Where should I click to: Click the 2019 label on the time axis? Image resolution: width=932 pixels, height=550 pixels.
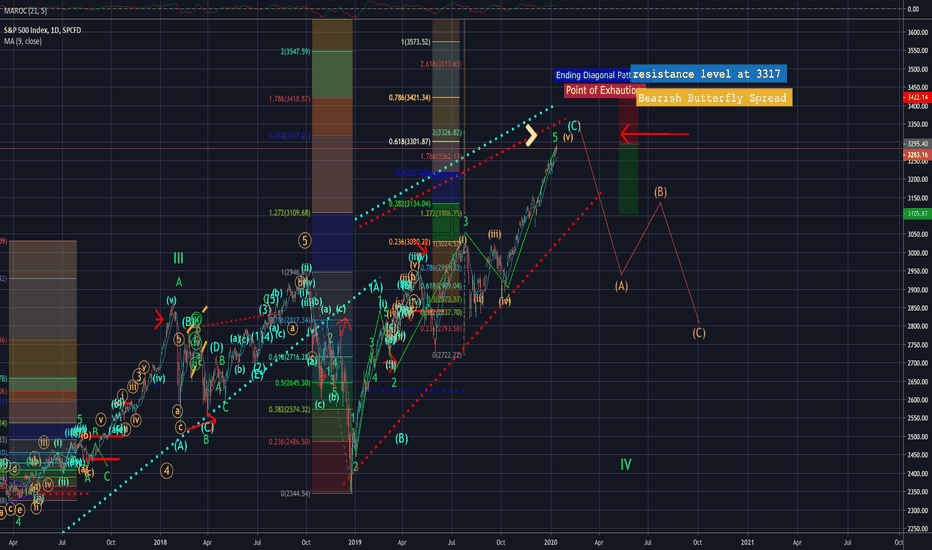click(355, 542)
